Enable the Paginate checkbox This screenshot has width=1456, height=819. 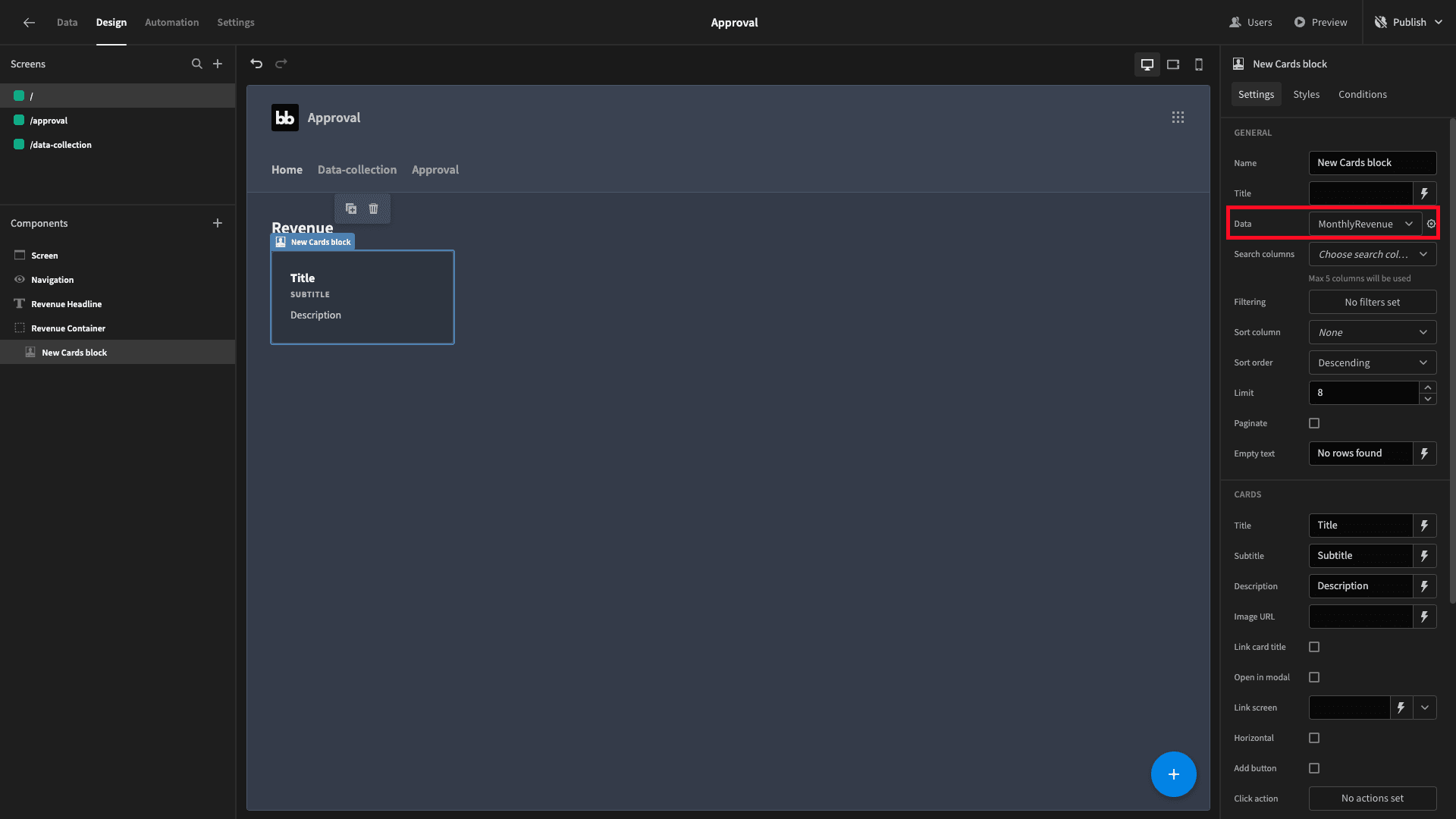(1314, 423)
